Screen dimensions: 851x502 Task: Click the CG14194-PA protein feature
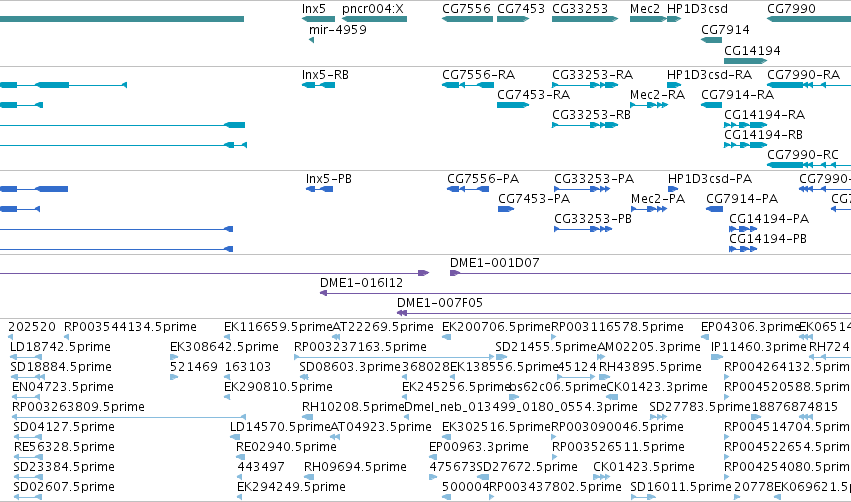tap(743, 229)
